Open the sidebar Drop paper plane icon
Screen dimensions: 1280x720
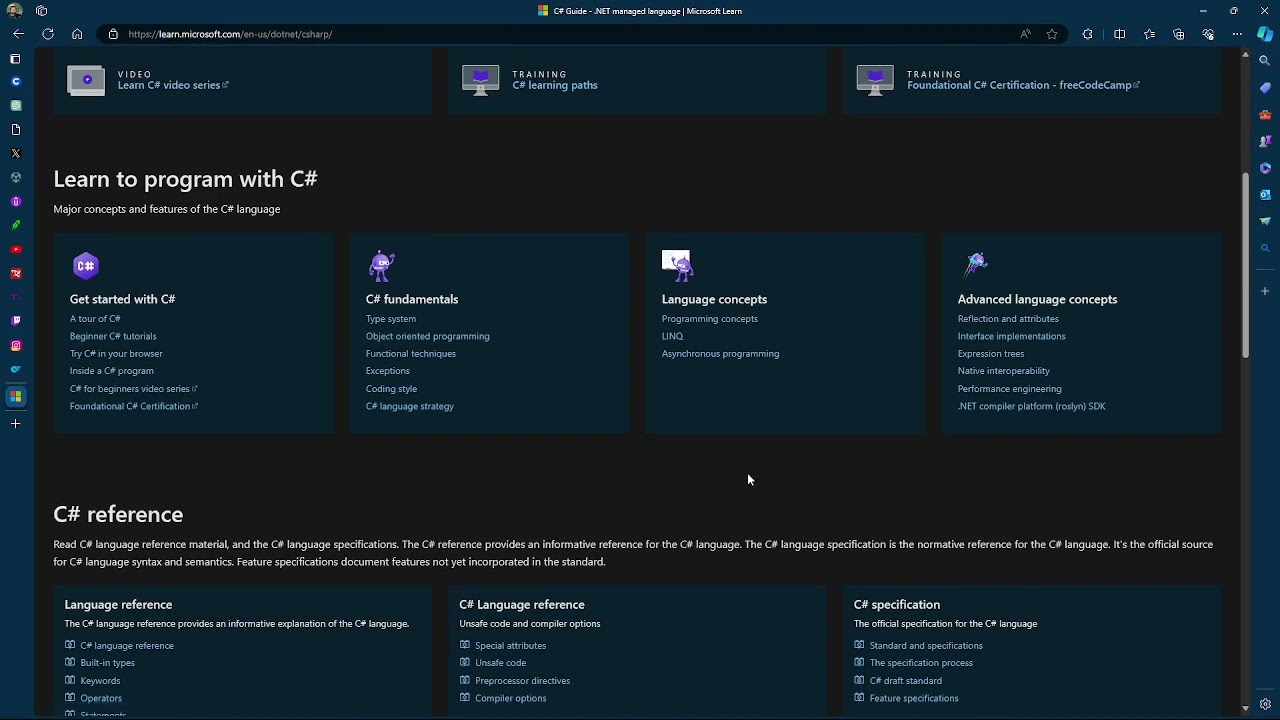[1265, 221]
